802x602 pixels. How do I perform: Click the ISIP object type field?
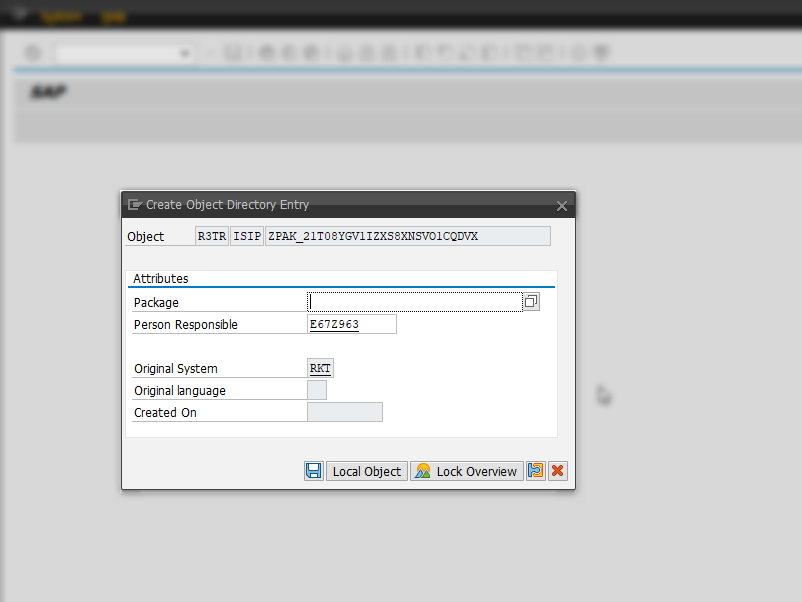(x=247, y=236)
